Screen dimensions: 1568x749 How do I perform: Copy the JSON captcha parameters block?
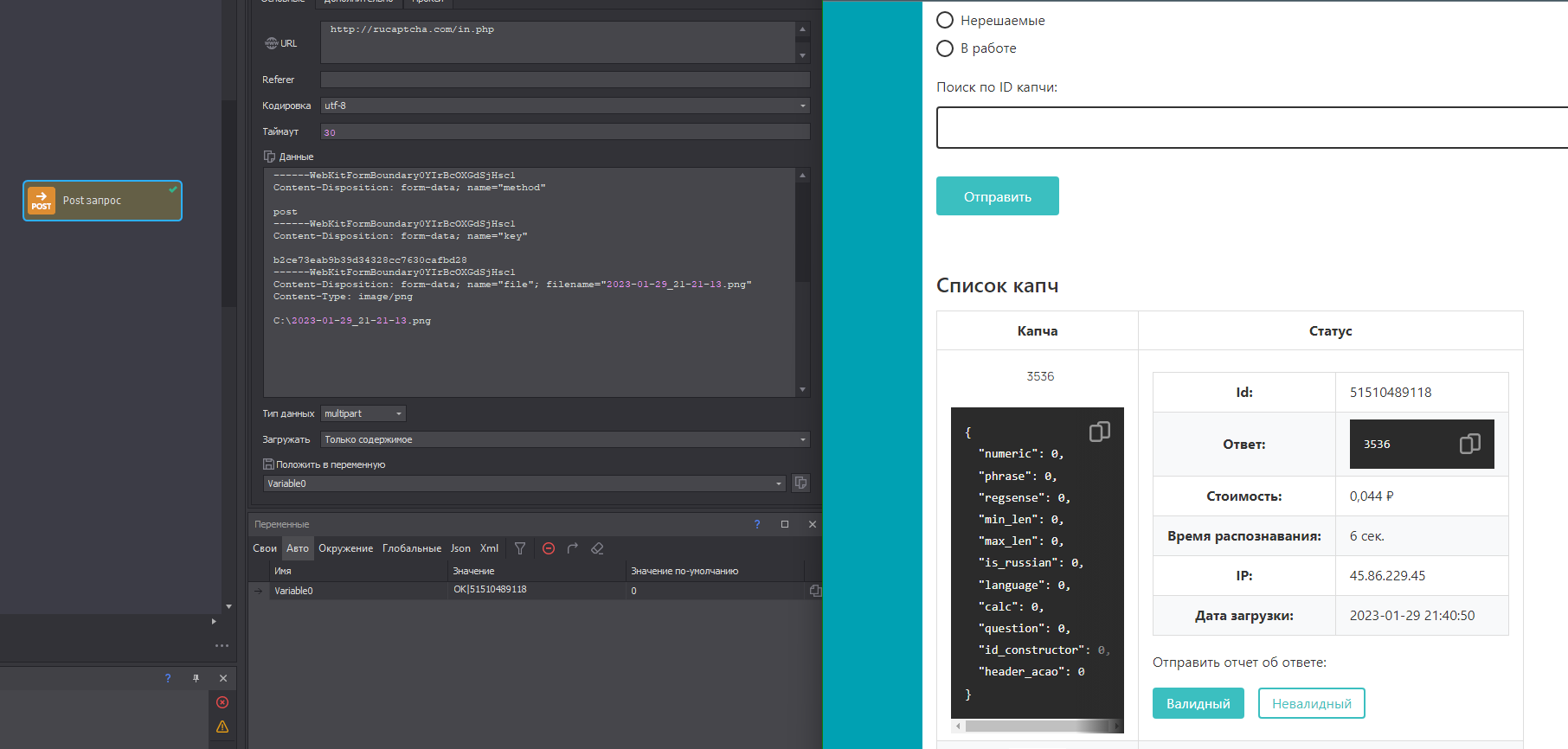point(1099,432)
